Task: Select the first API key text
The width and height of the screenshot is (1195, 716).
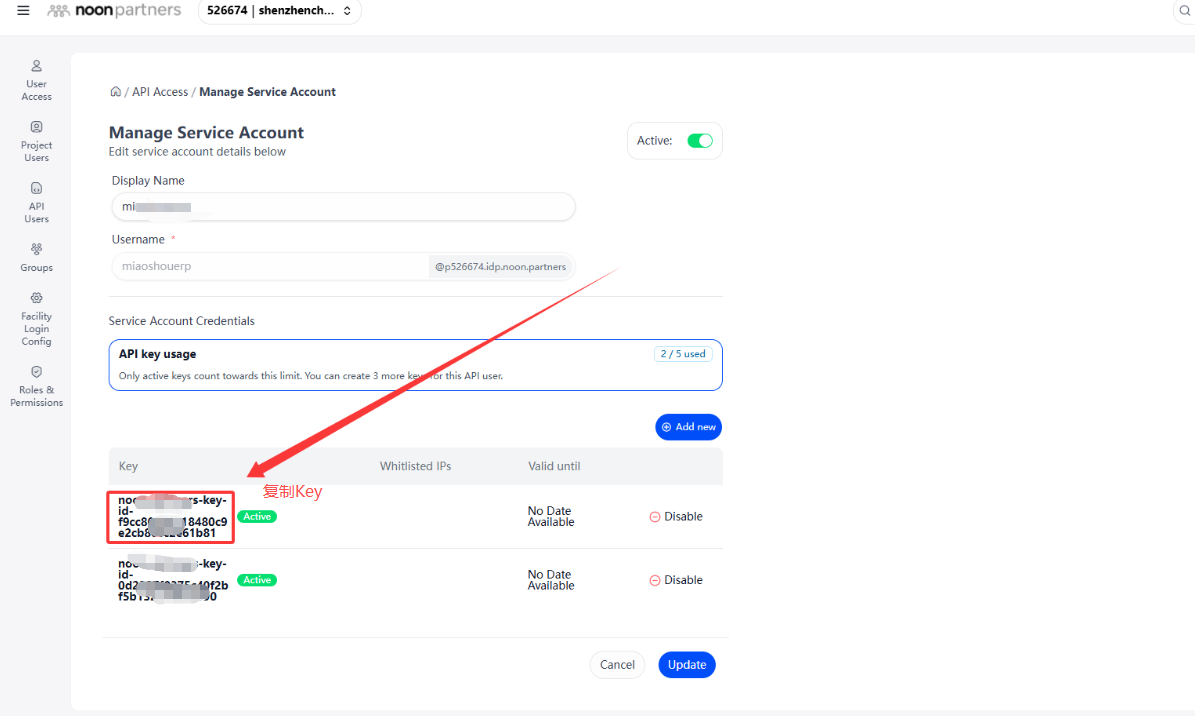Action: [171, 517]
